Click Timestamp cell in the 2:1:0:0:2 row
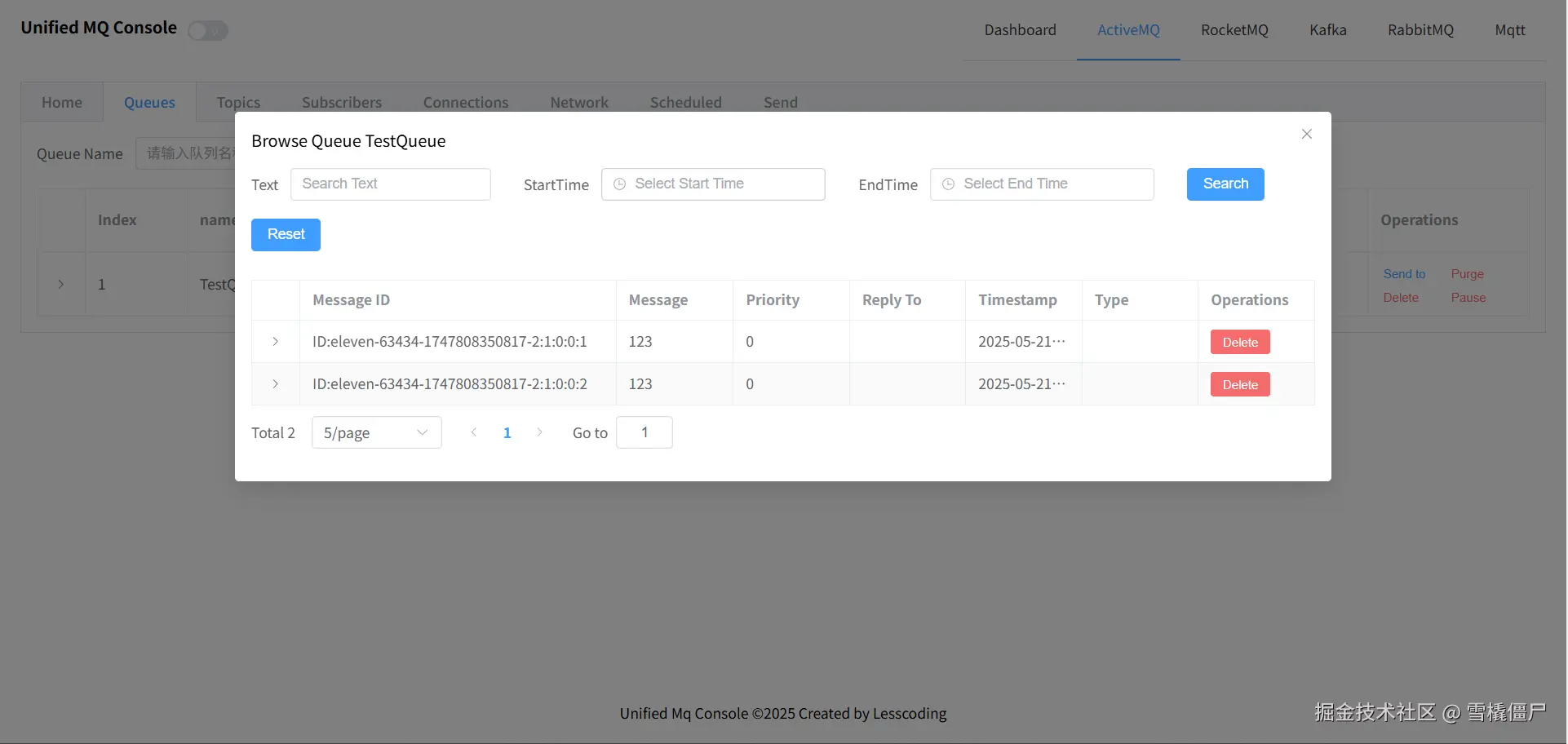1568x744 pixels. point(1022,384)
